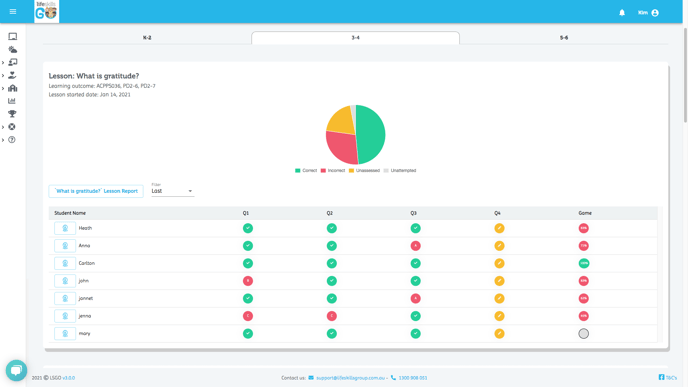Screen dimensions: 688x387
Task: Click the yellow Unassessed legend swatch
Action: (x=351, y=170)
